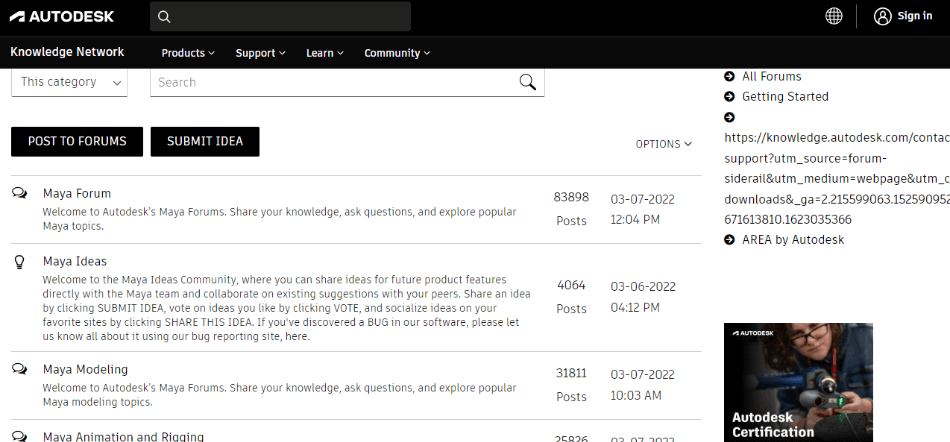950x442 pixels.
Task: Click the user profile icon beside Sign in
Action: coord(882,16)
